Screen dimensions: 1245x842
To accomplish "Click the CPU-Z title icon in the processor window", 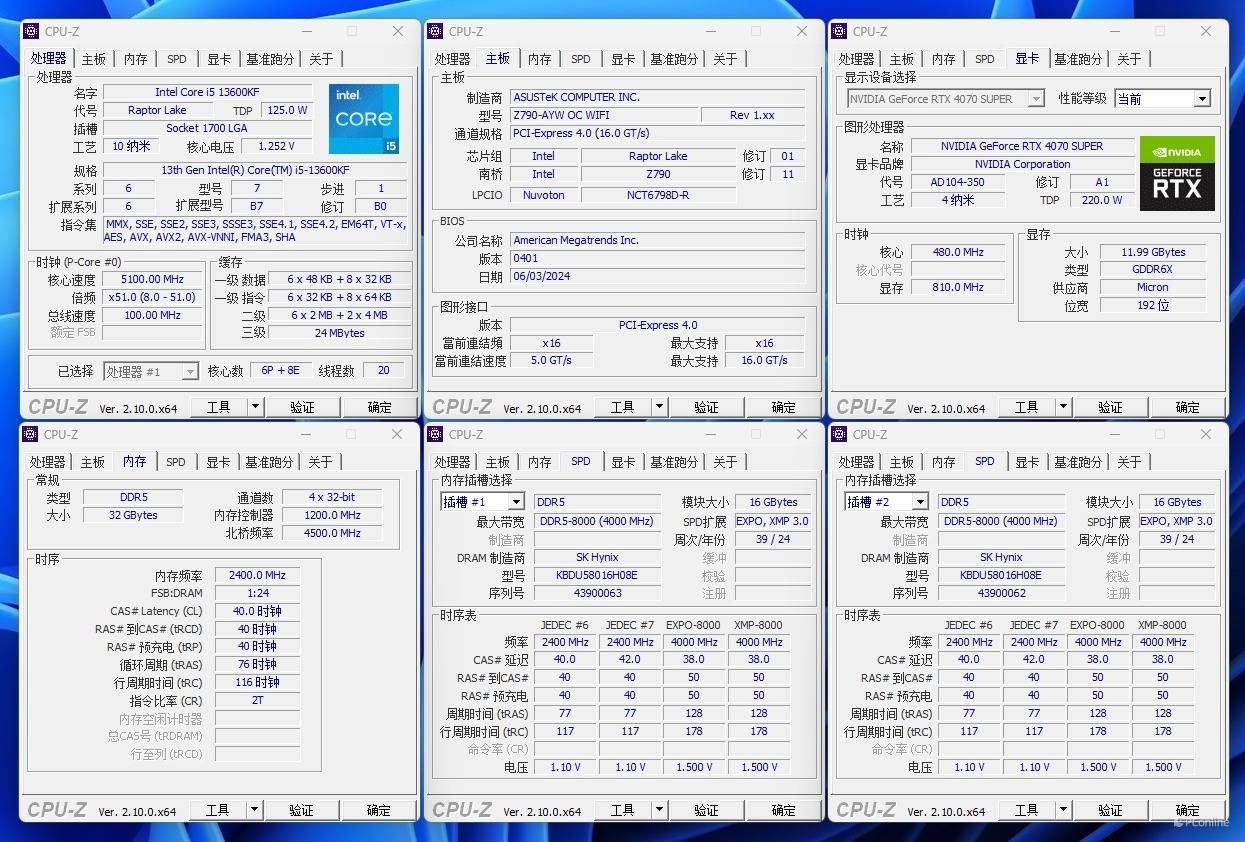I will tap(31, 32).
